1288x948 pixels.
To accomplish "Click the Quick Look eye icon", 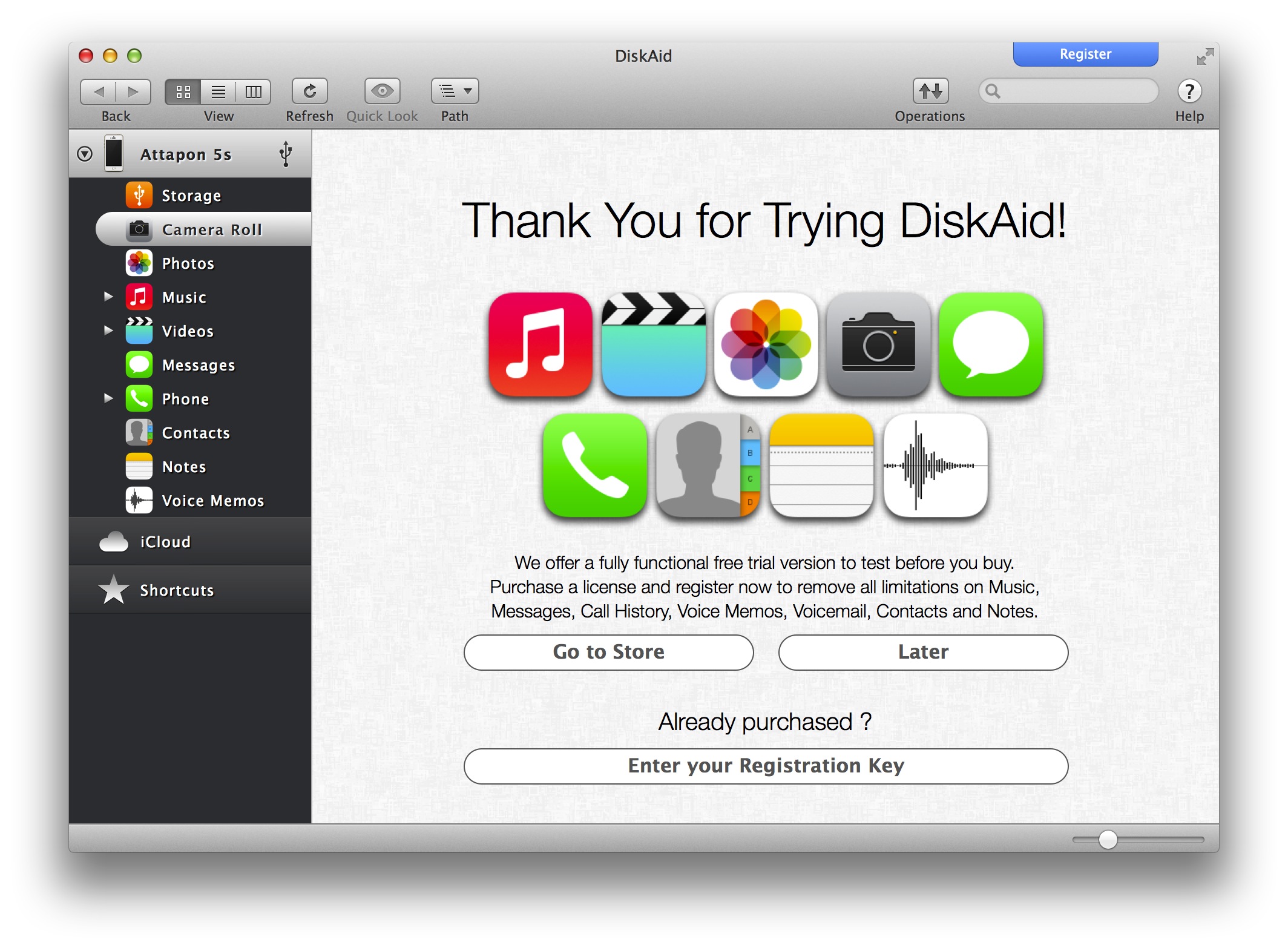I will 382,91.
